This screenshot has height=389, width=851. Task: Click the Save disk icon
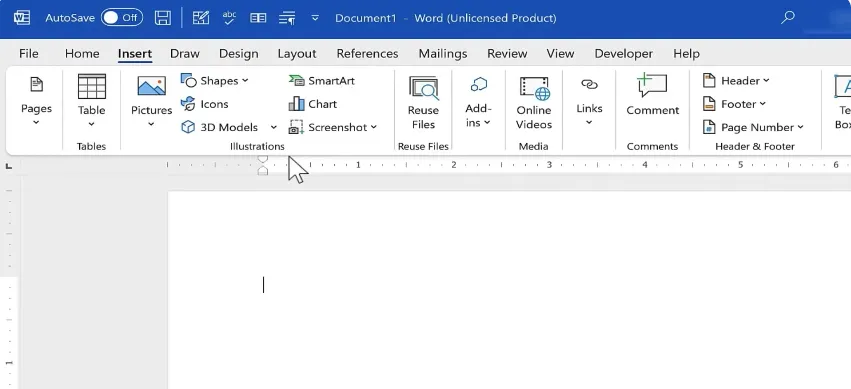click(x=163, y=18)
